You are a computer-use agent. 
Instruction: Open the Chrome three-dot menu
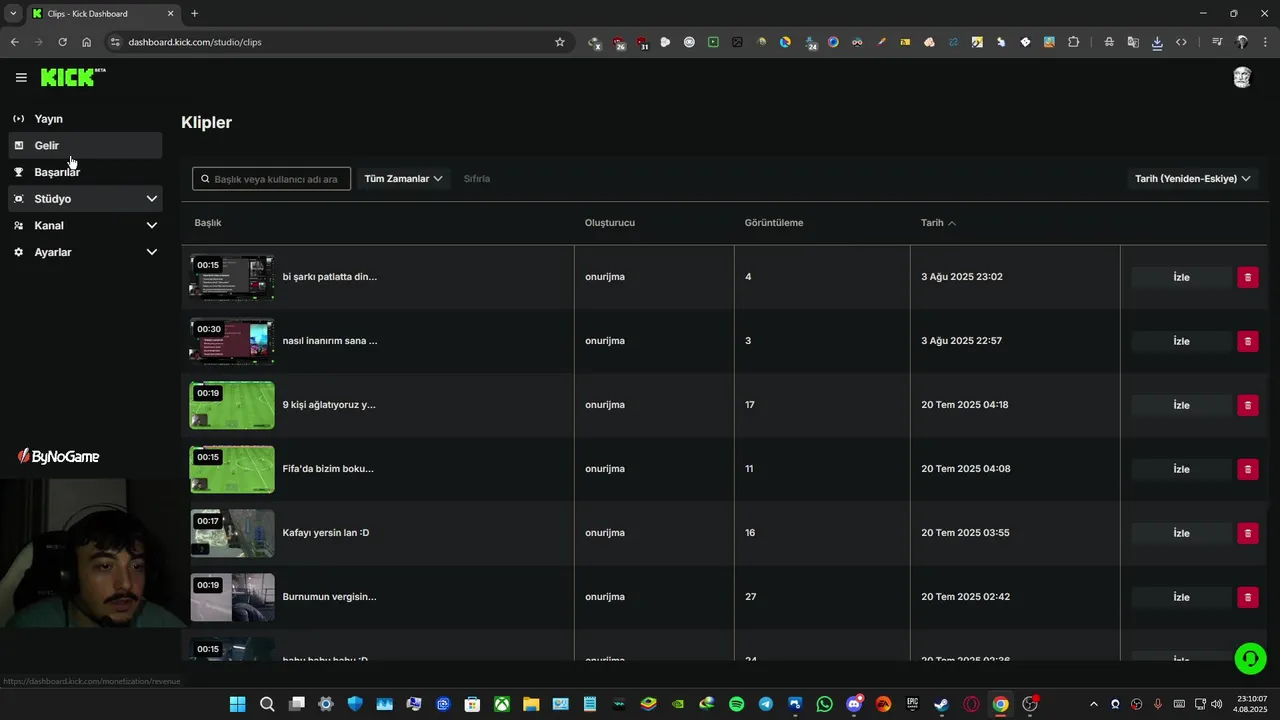(1265, 42)
